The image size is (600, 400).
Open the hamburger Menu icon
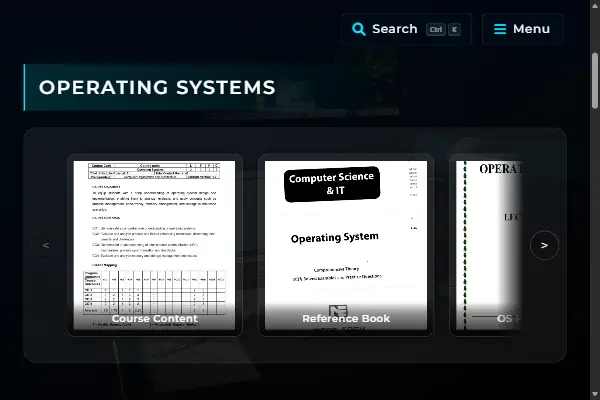click(x=500, y=29)
